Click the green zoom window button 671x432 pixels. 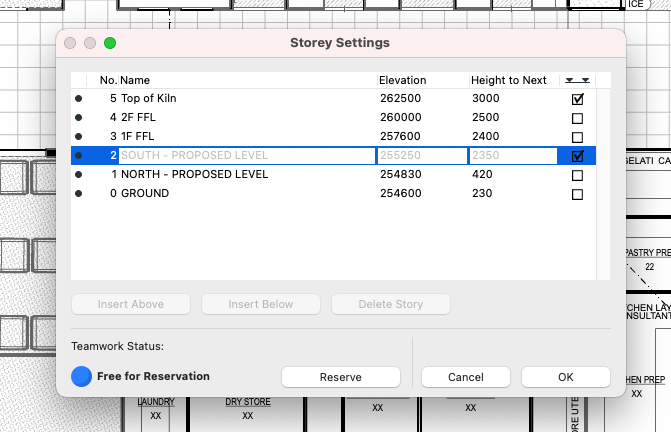pos(110,43)
